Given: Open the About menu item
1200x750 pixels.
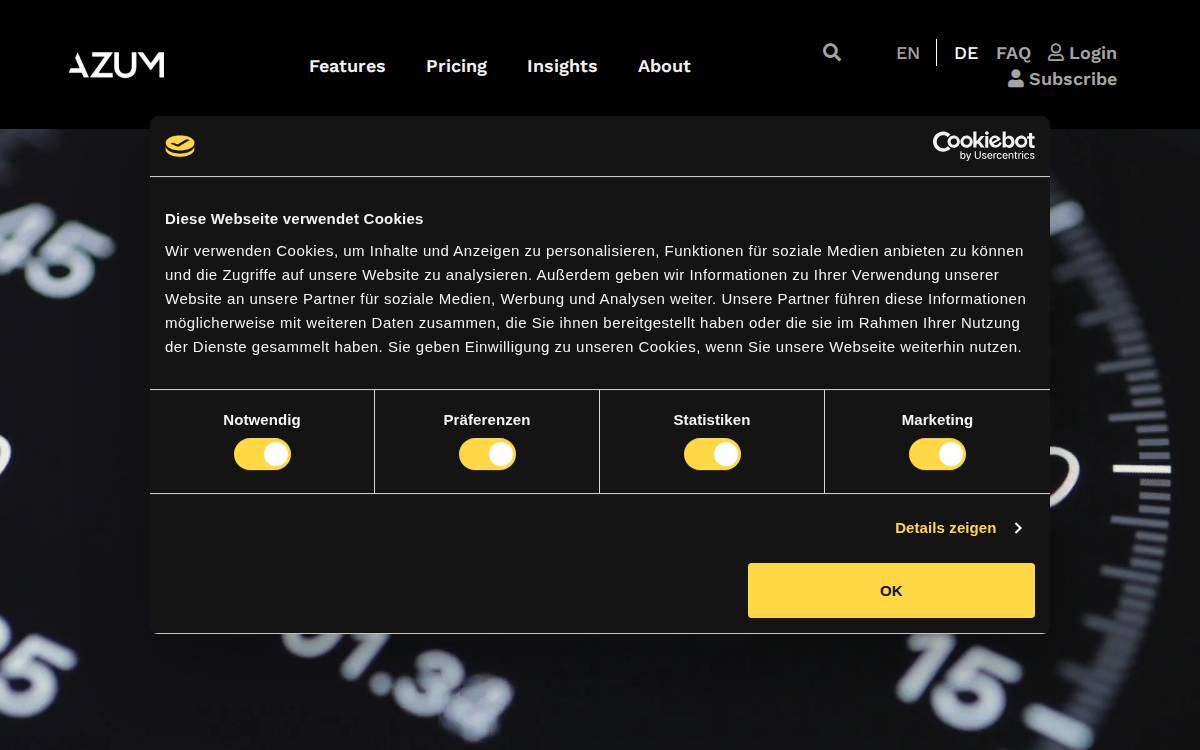Looking at the screenshot, I should tap(664, 66).
